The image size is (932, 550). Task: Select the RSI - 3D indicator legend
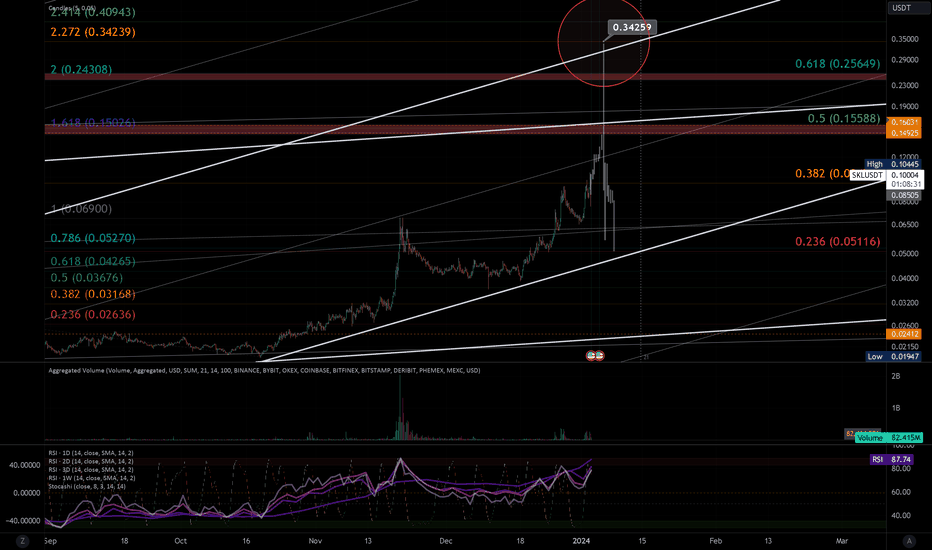[91, 470]
